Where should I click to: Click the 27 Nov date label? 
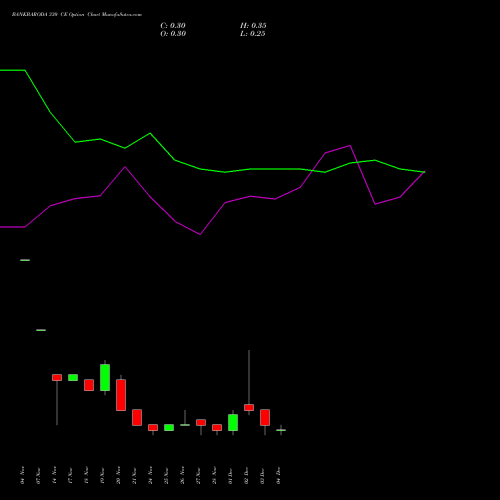click(x=198, y=475)
